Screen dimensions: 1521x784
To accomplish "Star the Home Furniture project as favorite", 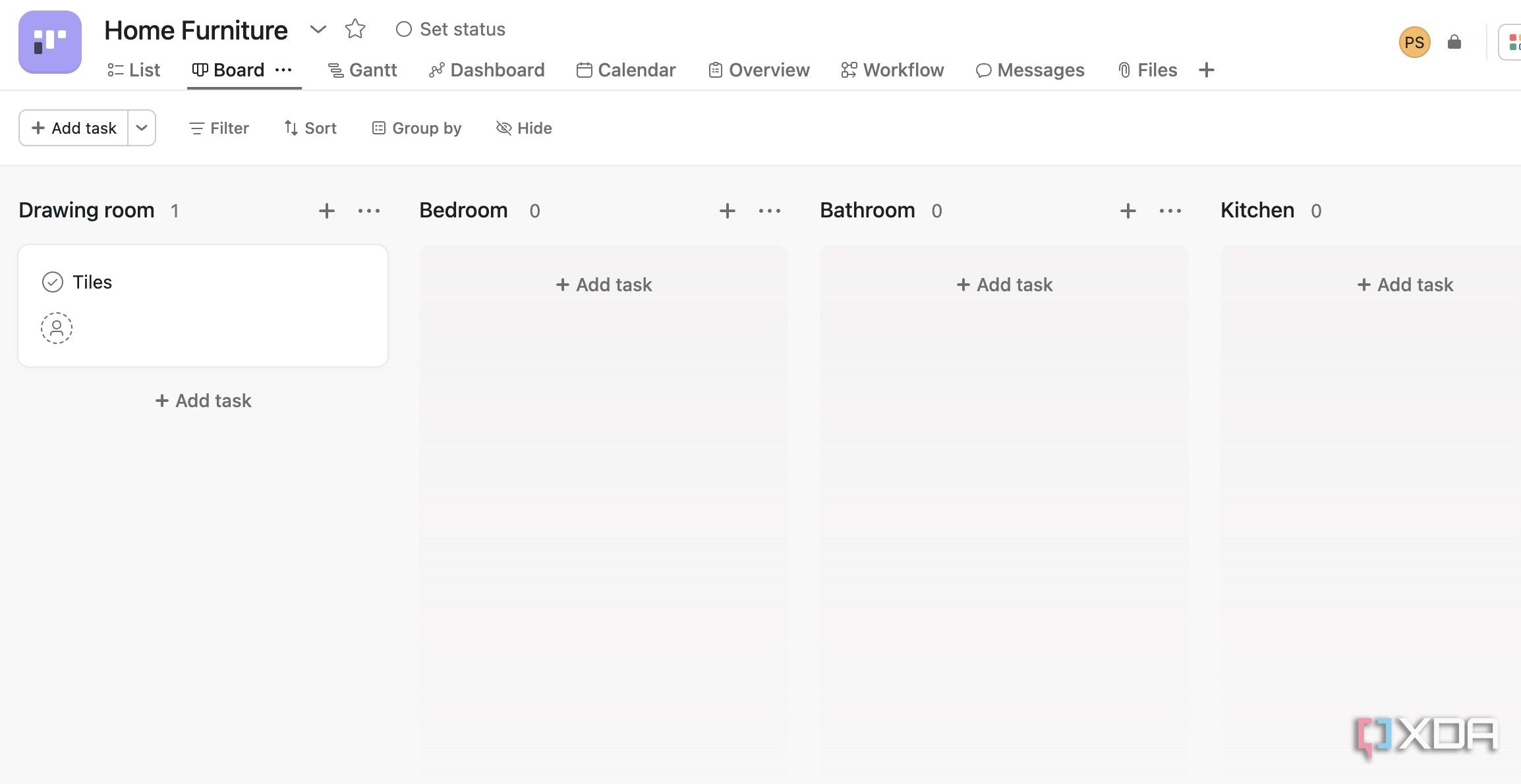I will 355,29.
